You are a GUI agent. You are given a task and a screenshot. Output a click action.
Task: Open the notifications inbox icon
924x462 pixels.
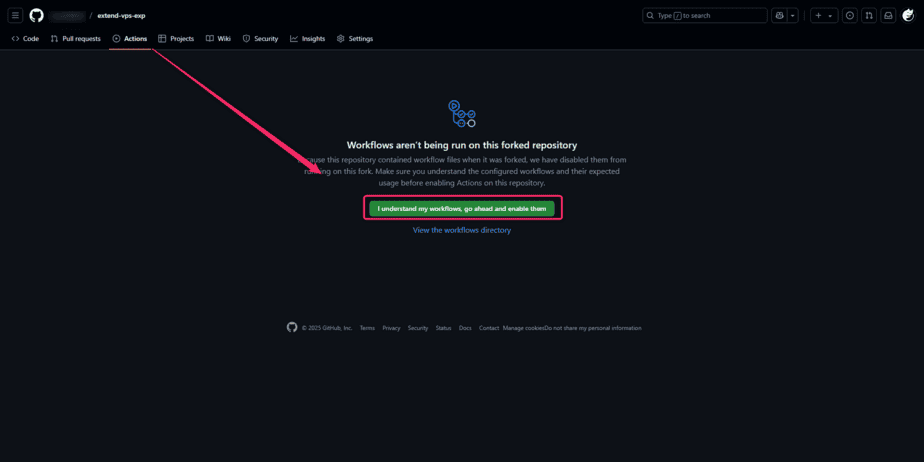(x=888, y=15)
